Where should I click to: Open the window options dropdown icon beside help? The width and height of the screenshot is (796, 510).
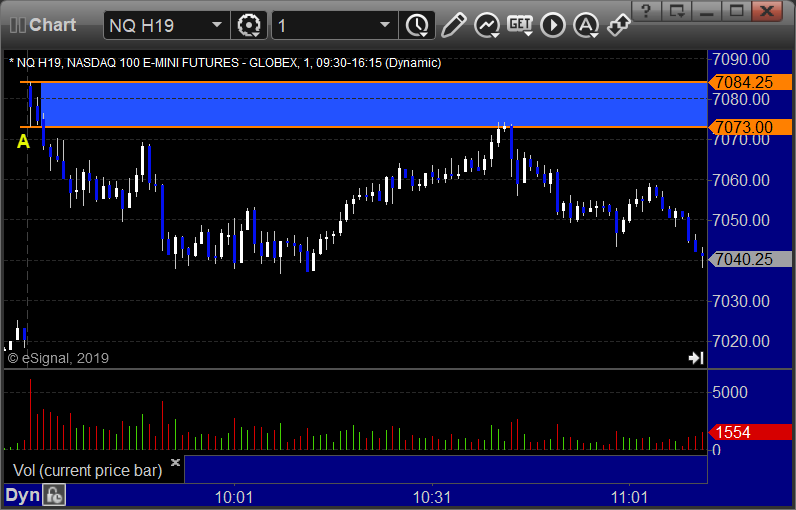(x=677, y=10)
